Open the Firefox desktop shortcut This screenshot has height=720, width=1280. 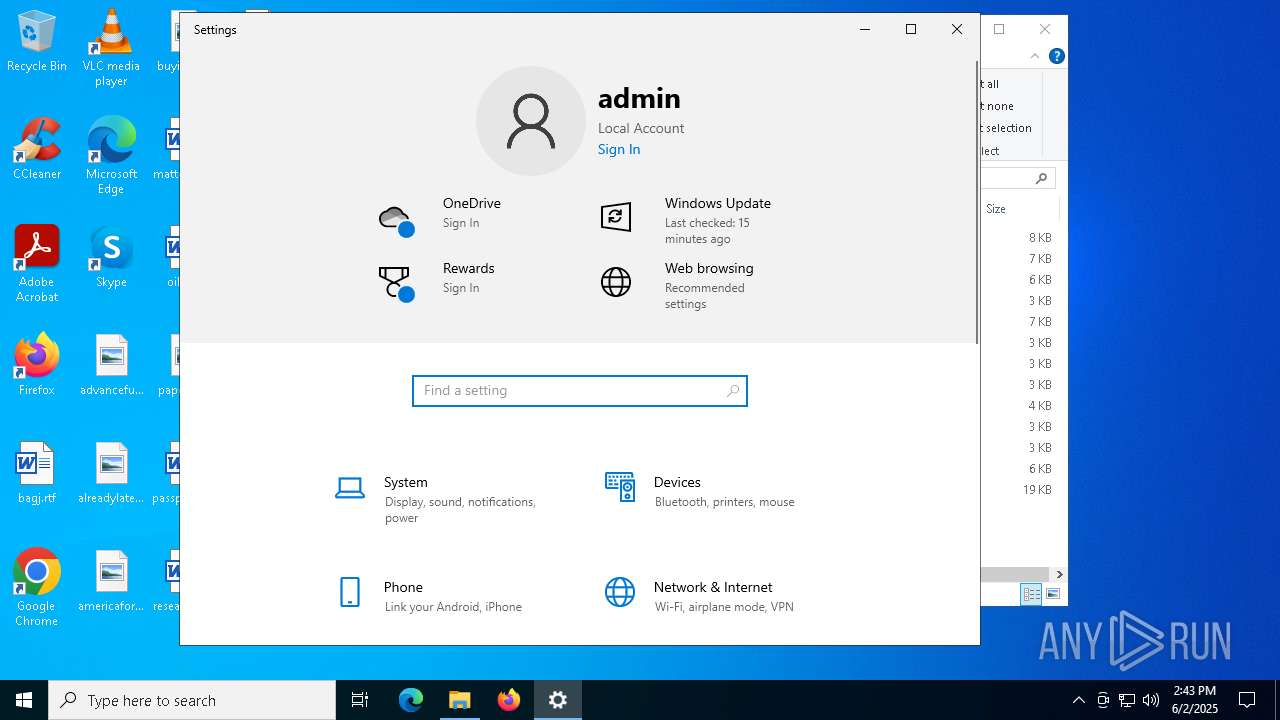pos(37,365)
